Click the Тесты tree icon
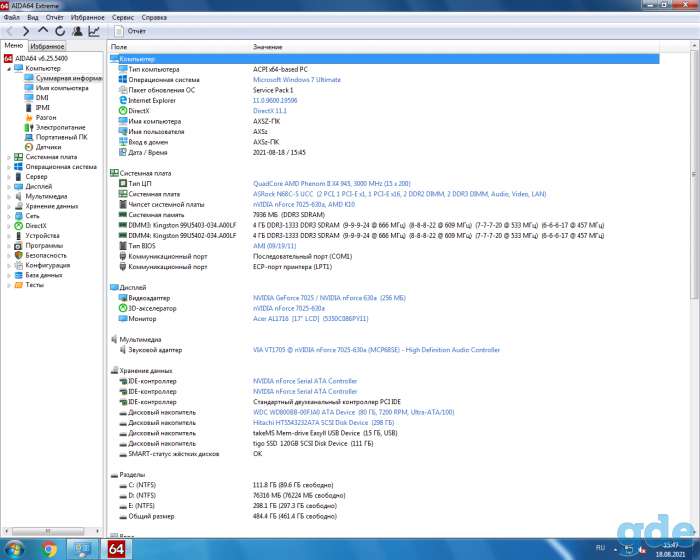This screenshot has width=700, height=560. pos(18,285)
